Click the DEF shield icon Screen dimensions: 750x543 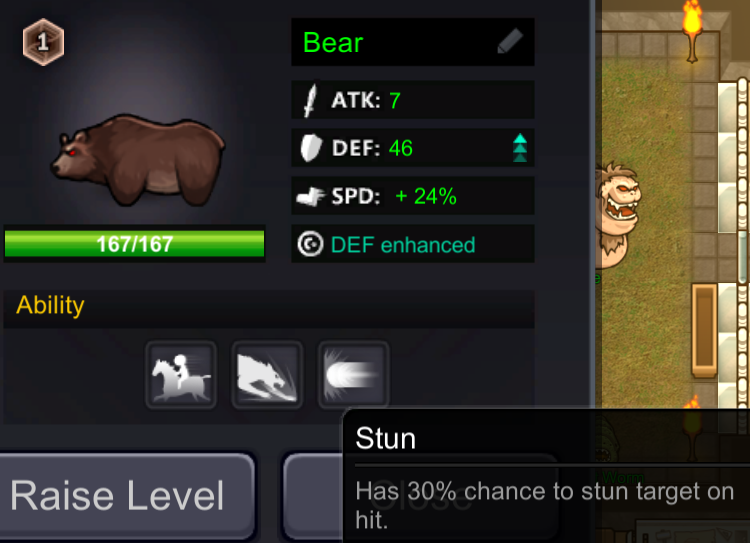point(311,148)
